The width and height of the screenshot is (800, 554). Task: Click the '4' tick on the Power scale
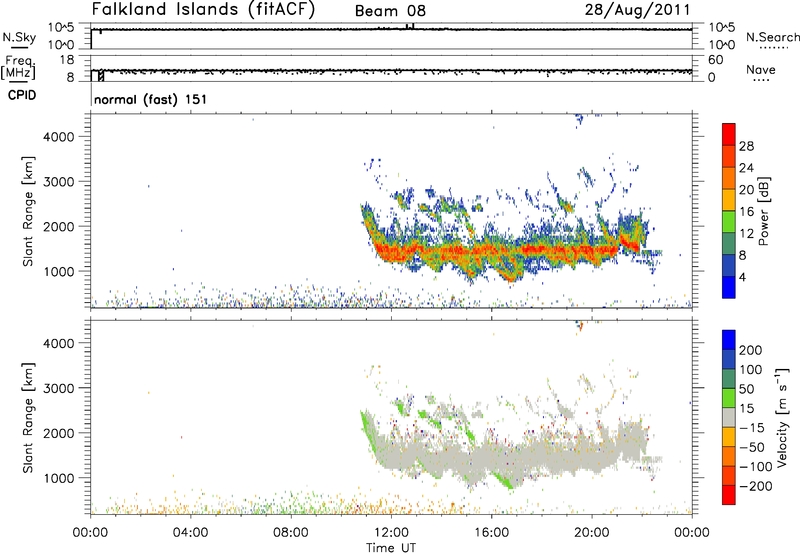(742, 277)
